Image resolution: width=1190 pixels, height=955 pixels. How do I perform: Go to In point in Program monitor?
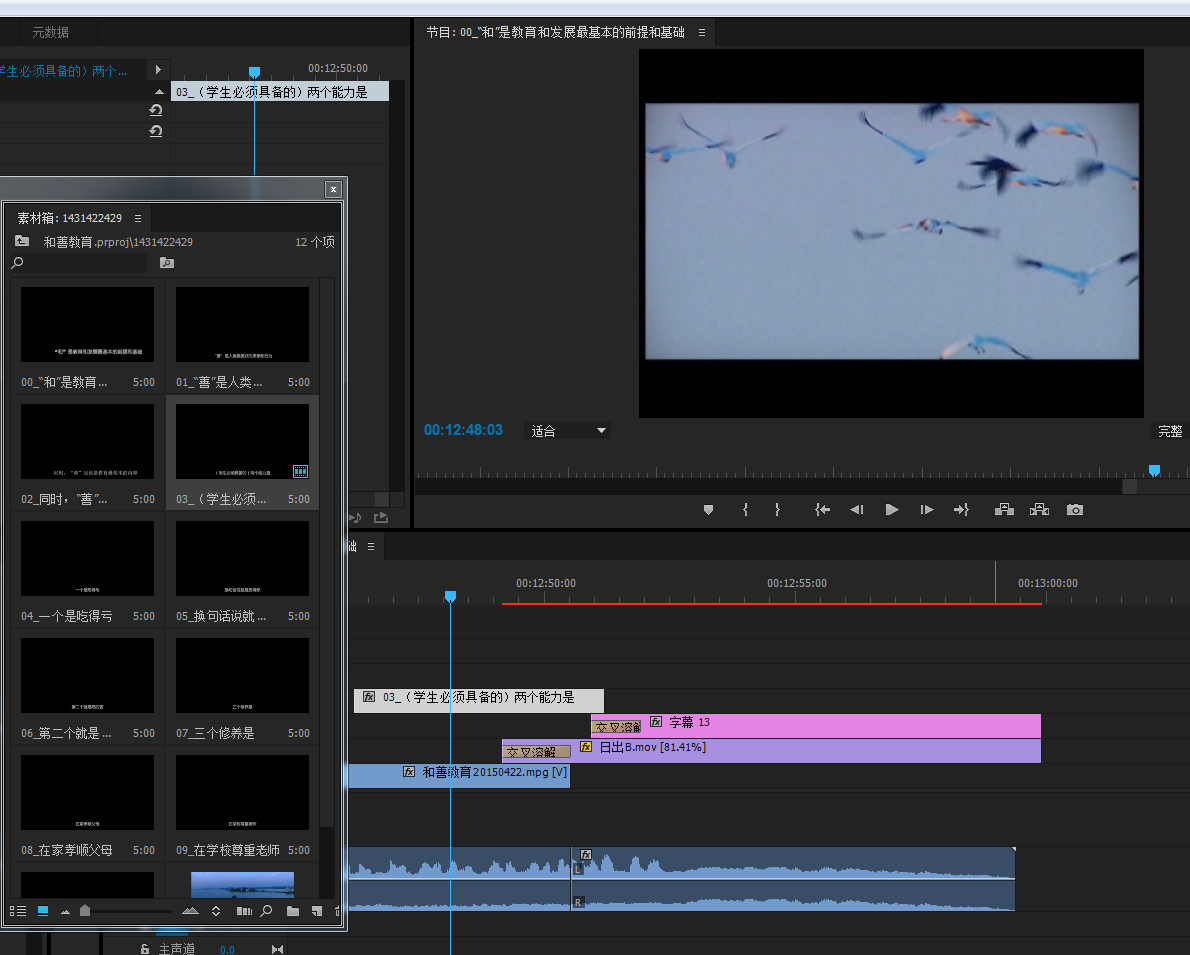point(822,509)
